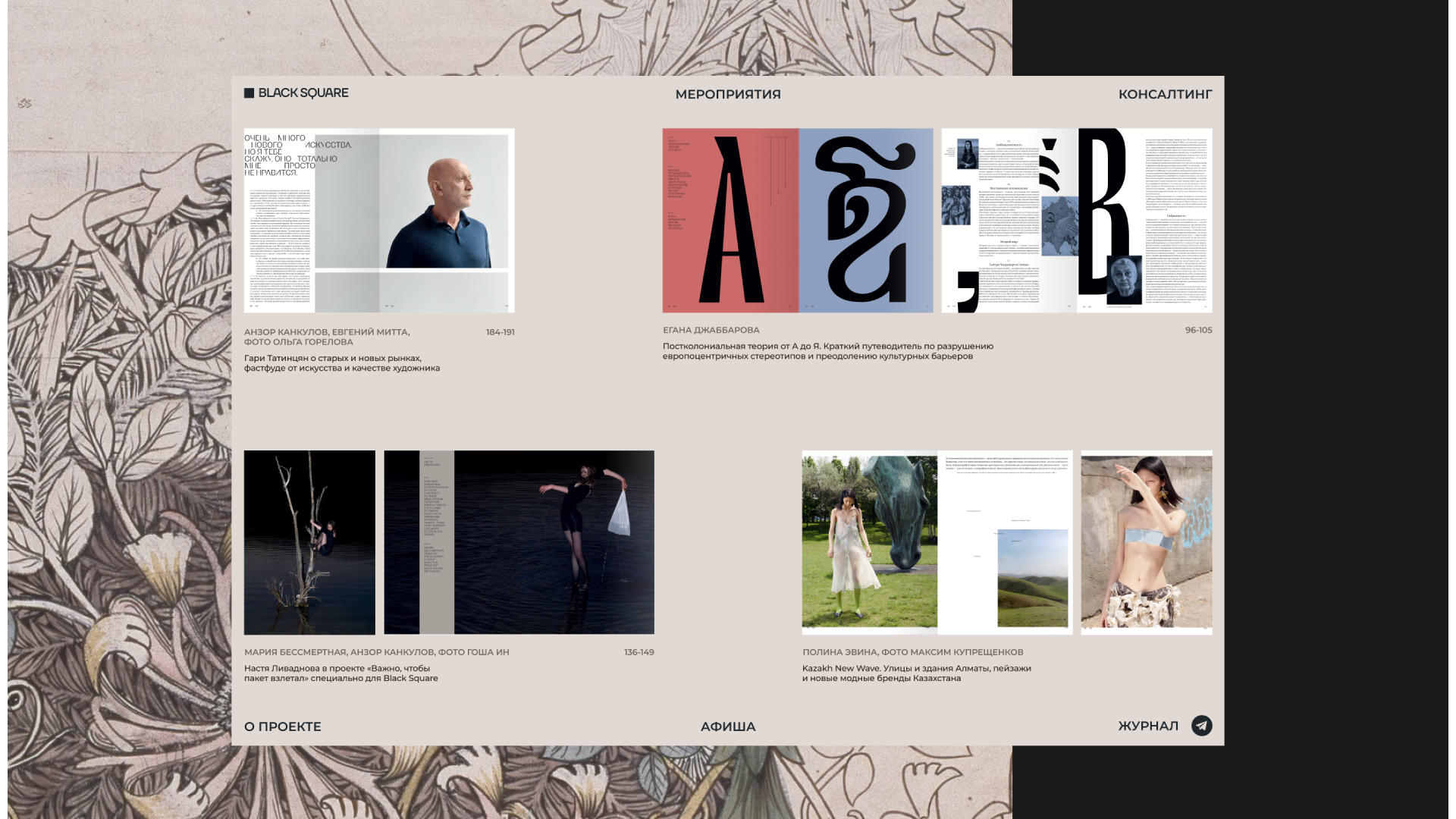Click the Telegram icon next to ЖУРНАЛ

tap(1201, 726)
